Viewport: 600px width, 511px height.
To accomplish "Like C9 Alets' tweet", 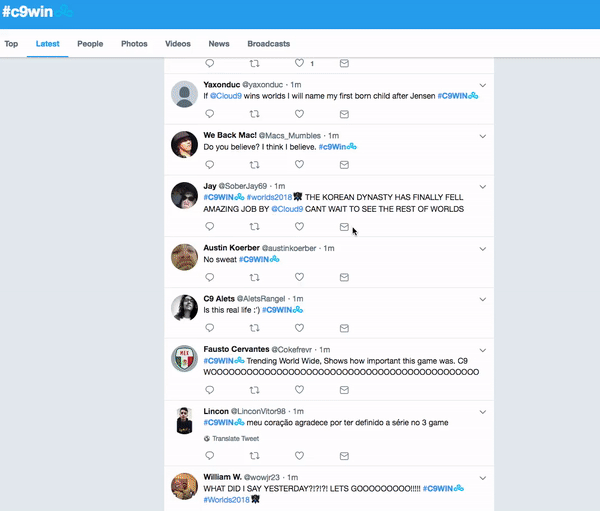I will 299,328.
